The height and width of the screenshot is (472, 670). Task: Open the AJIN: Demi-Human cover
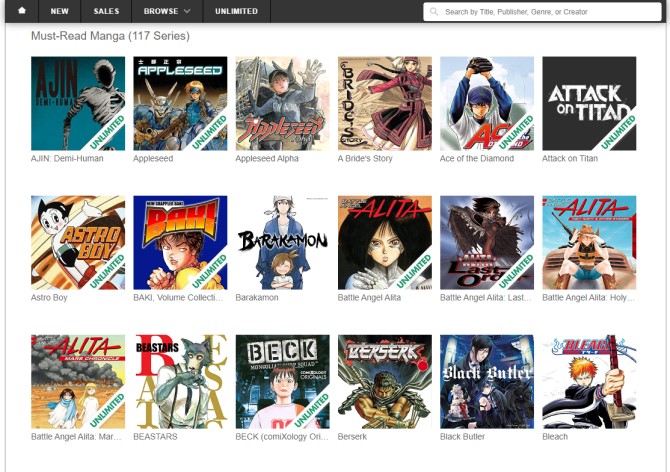pyautogui.click(x=78, y=103)
